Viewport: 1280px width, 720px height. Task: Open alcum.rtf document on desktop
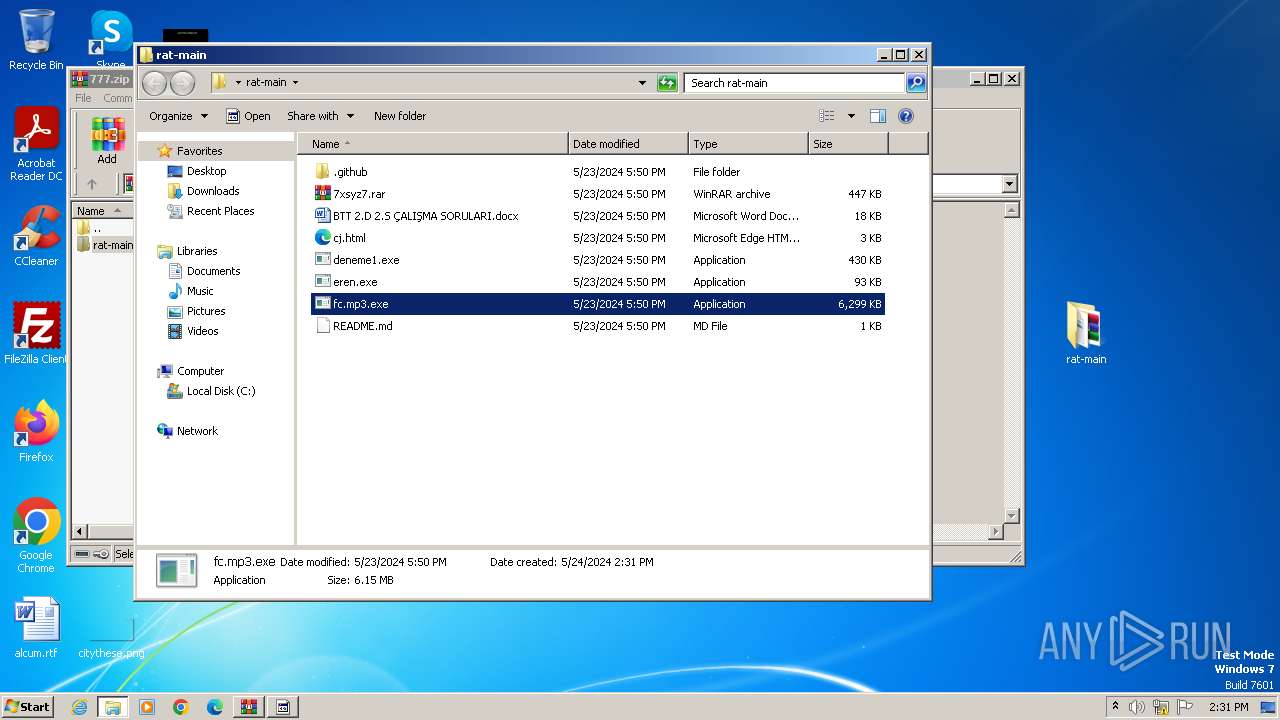pos(36,628)
